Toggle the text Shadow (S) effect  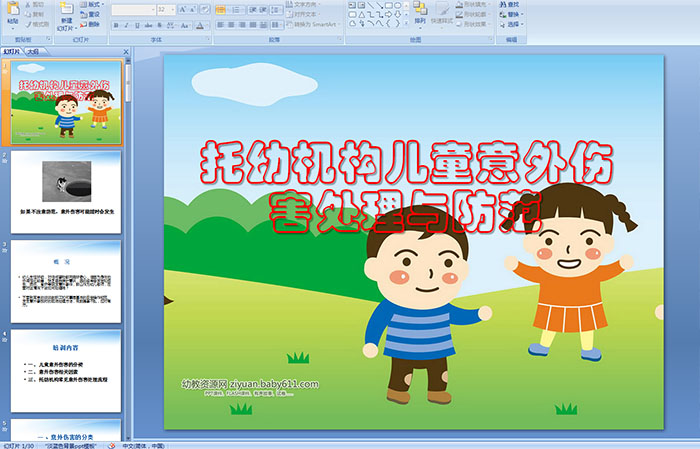coord(159,25)
